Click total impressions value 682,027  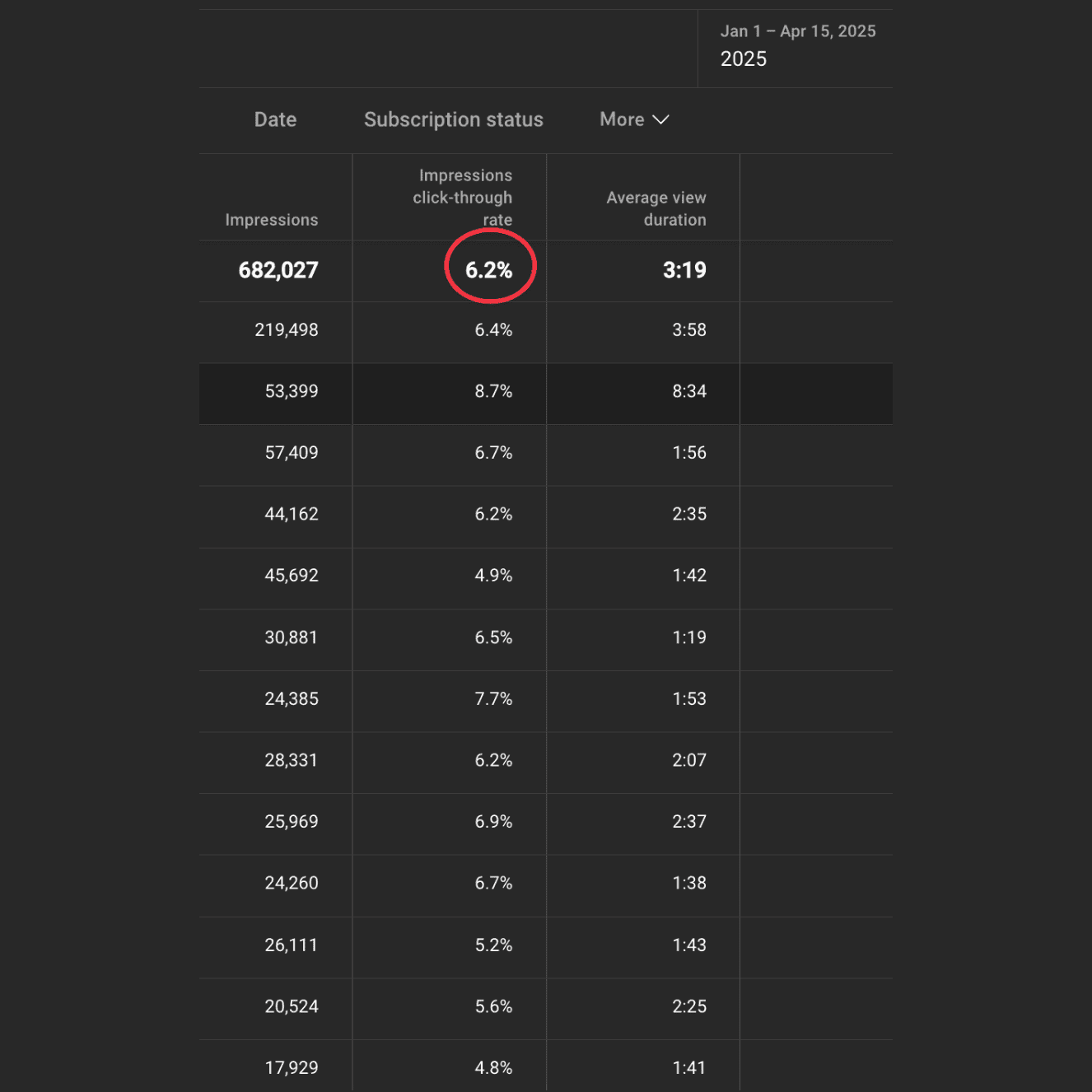pyautogui.click(x=278, y=270)
